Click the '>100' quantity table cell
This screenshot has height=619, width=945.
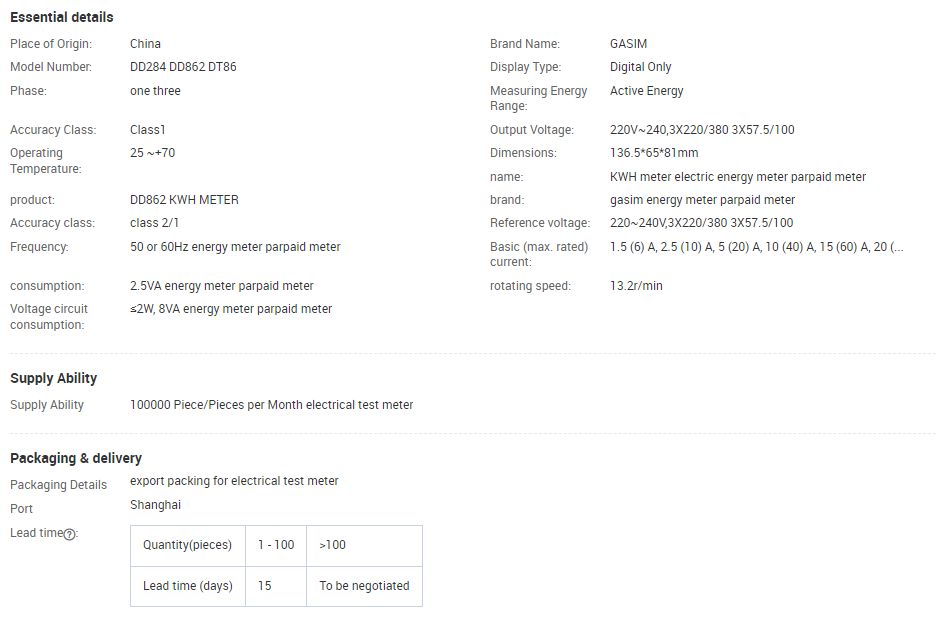333,545
